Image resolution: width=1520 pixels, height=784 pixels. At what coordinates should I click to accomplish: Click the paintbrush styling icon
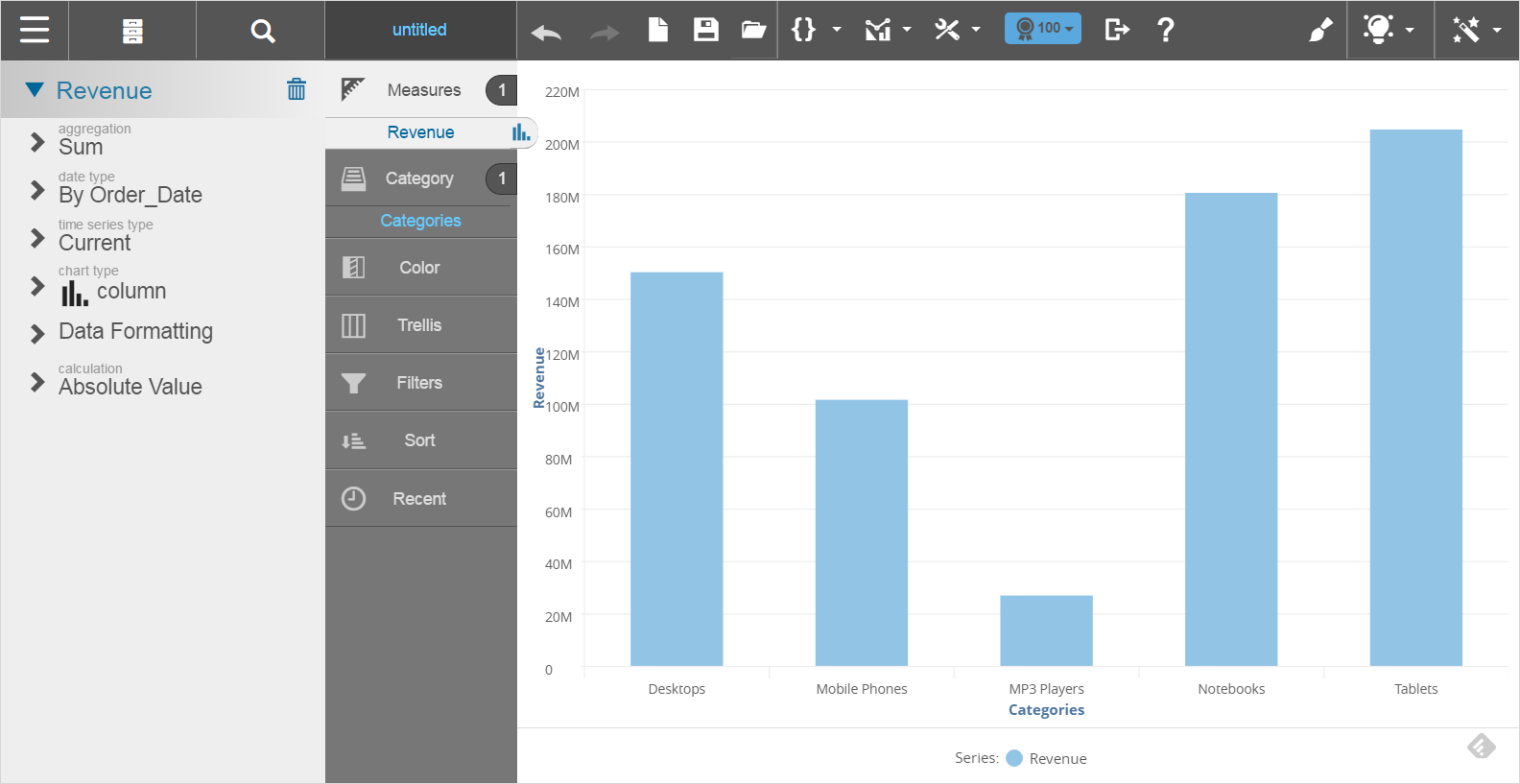click(x=1320, y=30)
